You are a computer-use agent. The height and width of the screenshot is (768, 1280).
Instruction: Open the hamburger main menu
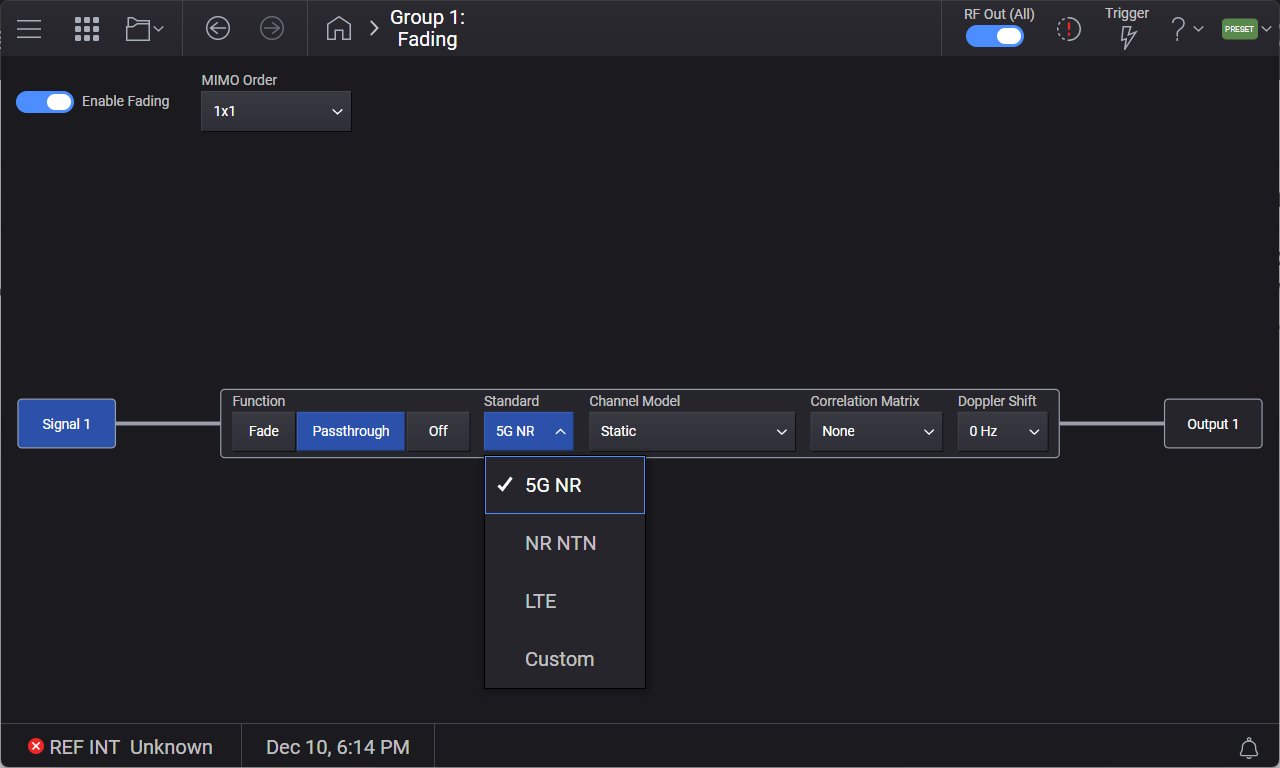29,29
